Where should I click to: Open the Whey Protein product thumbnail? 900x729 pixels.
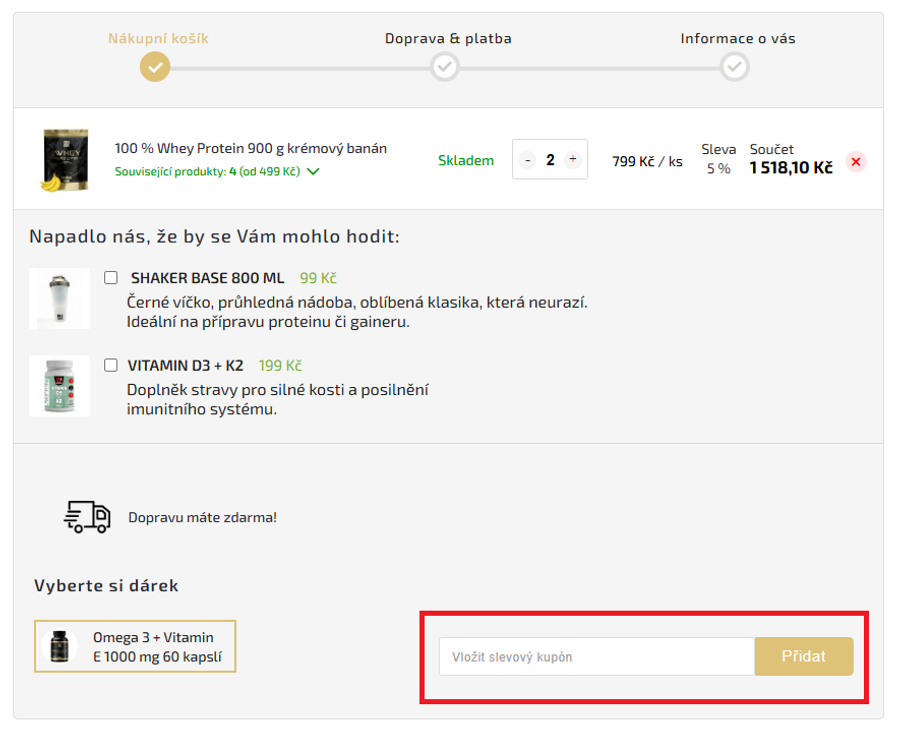point(64,159)
